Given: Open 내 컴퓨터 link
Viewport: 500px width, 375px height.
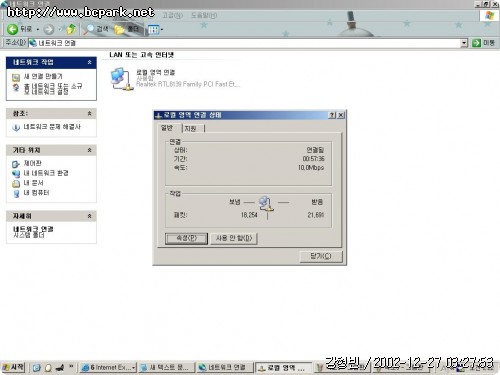Looking at the screenshot, I should pos(36,193).
